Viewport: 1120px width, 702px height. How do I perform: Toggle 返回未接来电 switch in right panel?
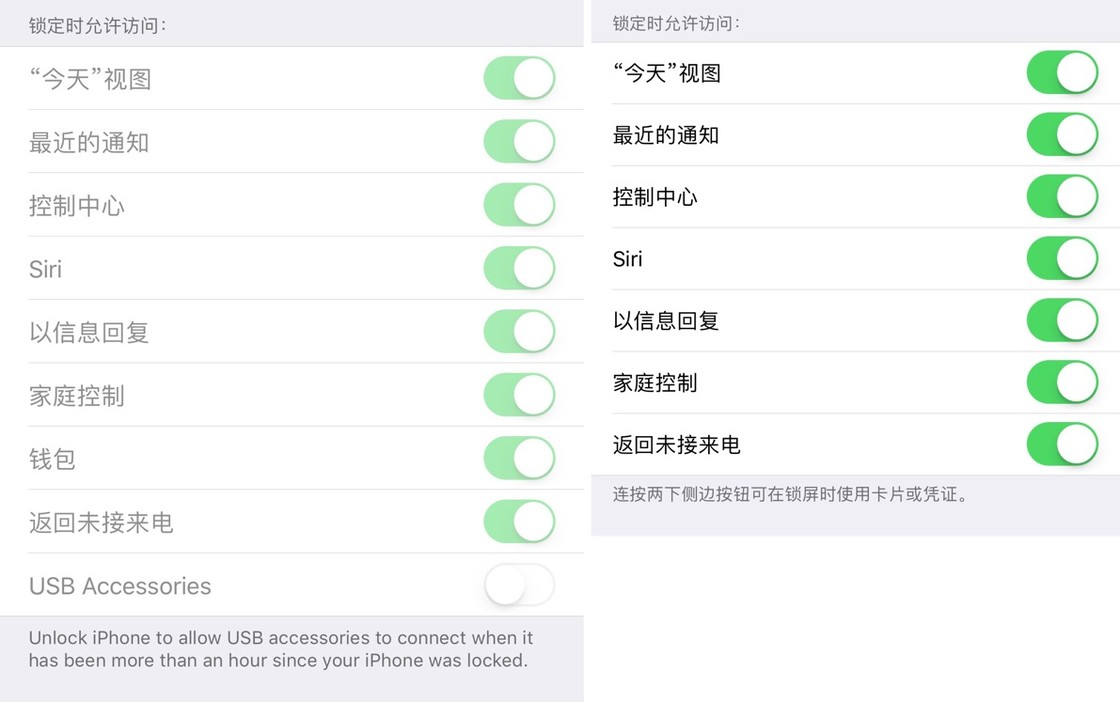pos(1062,445)
